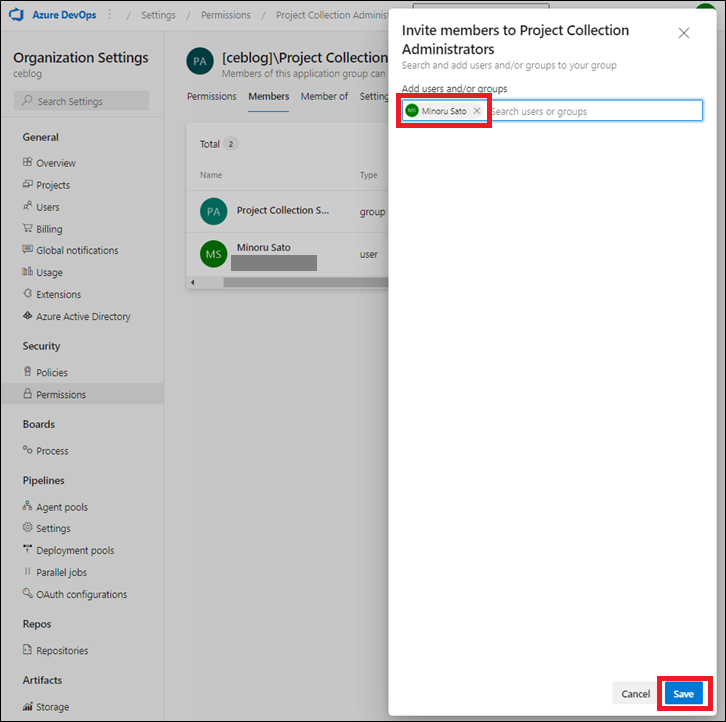Click the vertical dots menu beside Azure DevOps
The image size is (726, 722).
(110, 14)
